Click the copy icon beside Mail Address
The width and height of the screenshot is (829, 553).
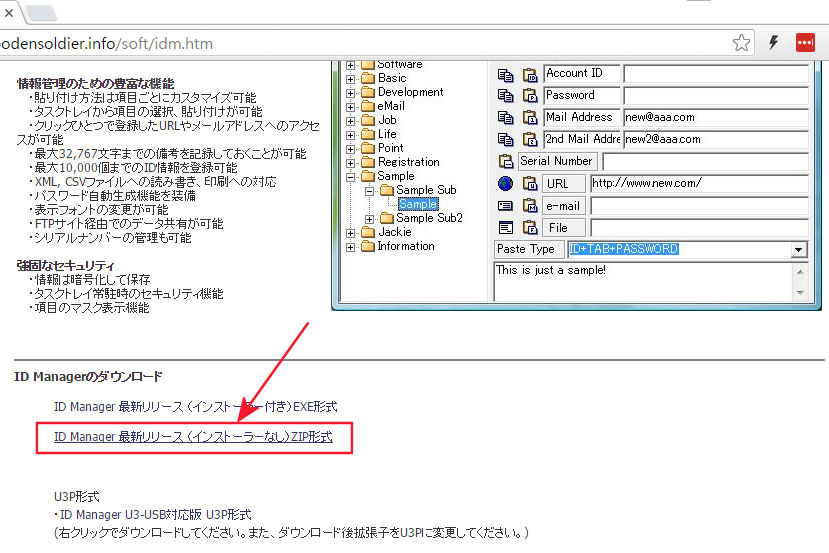(x=505, y=117)
